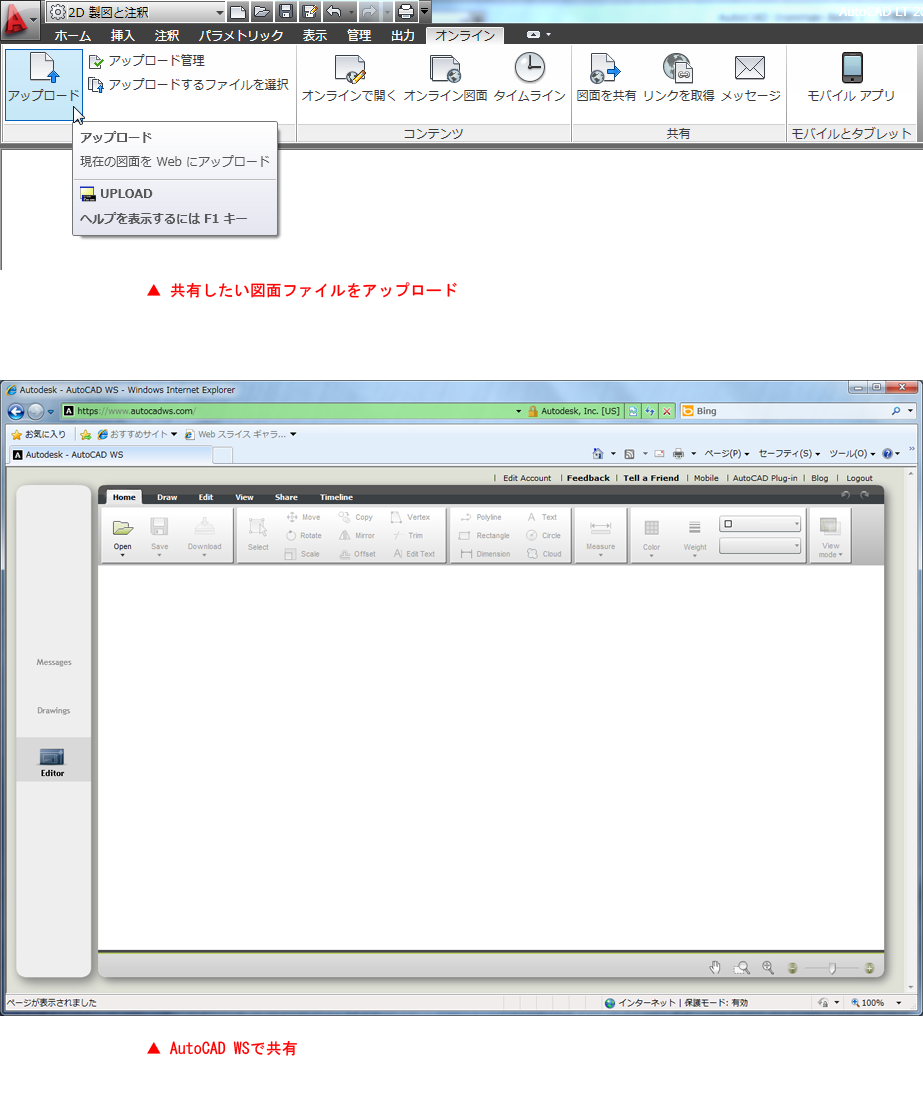
Task: Click Save icon in AutoCAD quick access toolbar
Action: point(285,11)
